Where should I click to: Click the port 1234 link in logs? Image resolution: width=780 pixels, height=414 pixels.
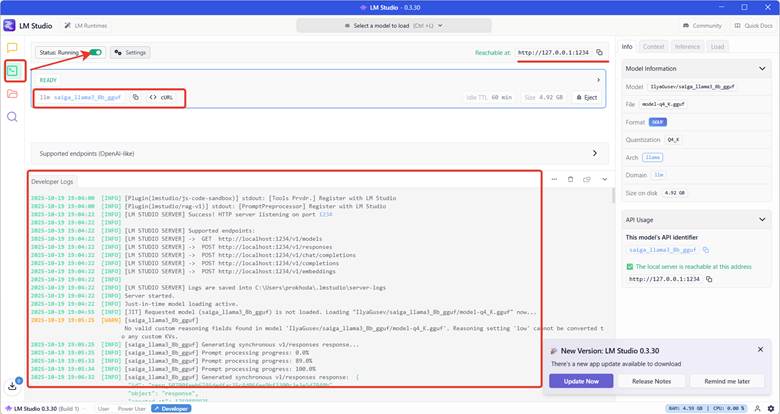click(x=325, y=214)
